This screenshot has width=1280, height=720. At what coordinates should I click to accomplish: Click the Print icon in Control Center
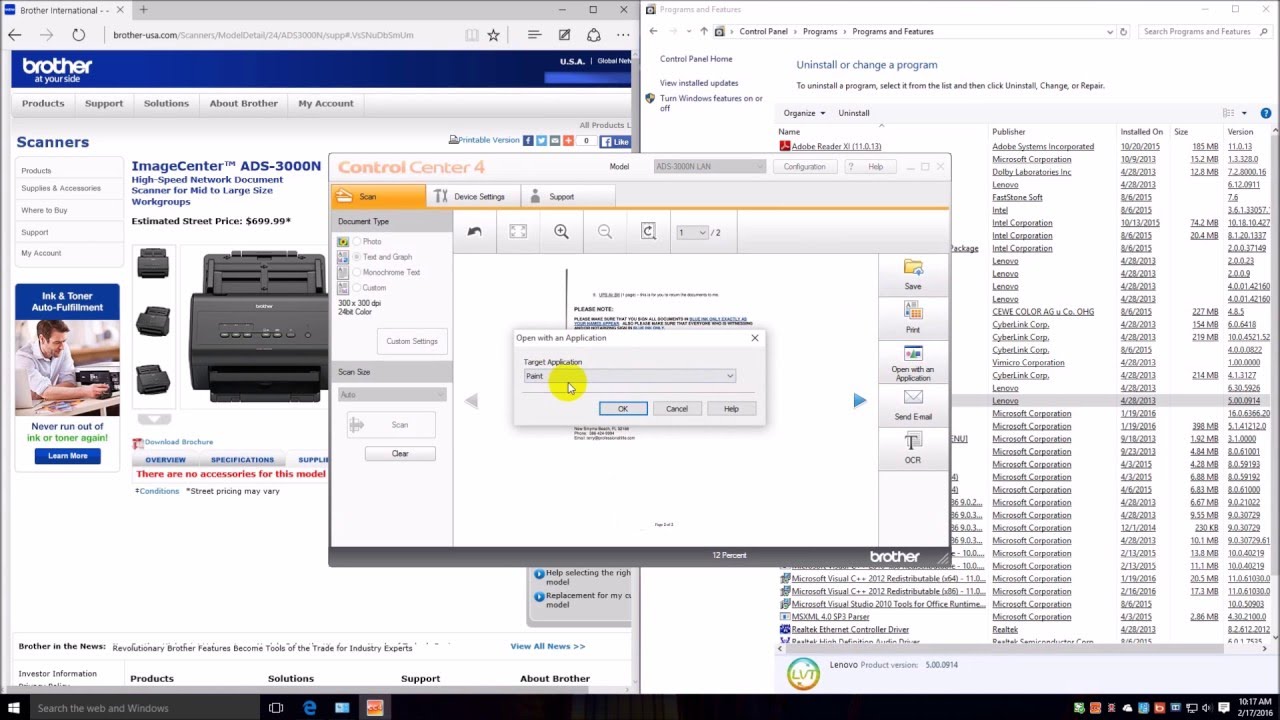pyautogui.click(x=913, y=311)
